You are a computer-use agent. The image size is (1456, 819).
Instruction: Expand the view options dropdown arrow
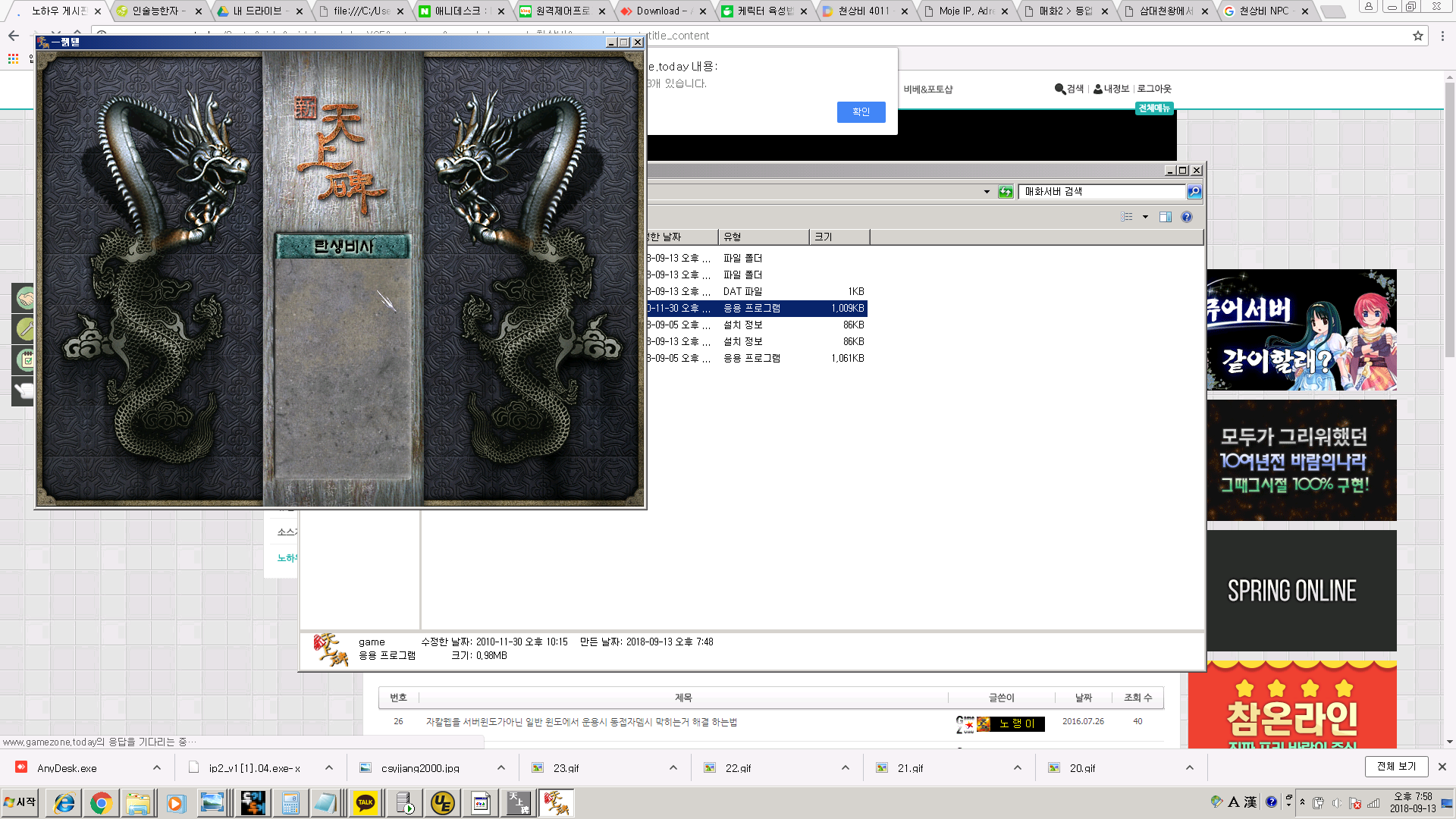[x=1145, y=217]
